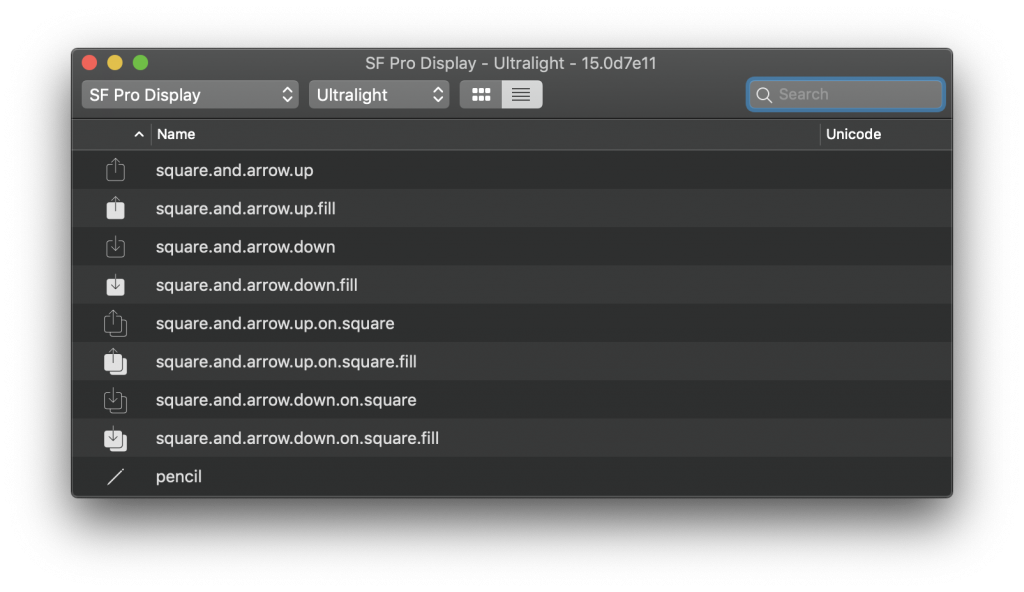
Task: Open the Ultralight weight dropdown
Action: pyautogui.click(x=379, y=95)
